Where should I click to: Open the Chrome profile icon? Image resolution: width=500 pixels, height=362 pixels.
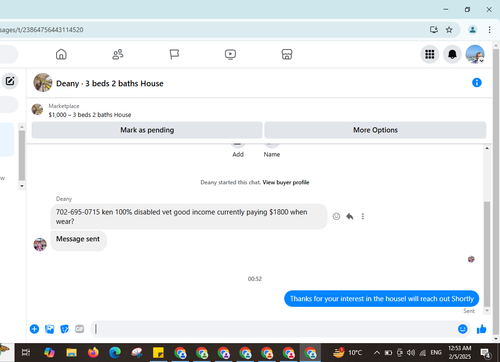pos(472,30)
